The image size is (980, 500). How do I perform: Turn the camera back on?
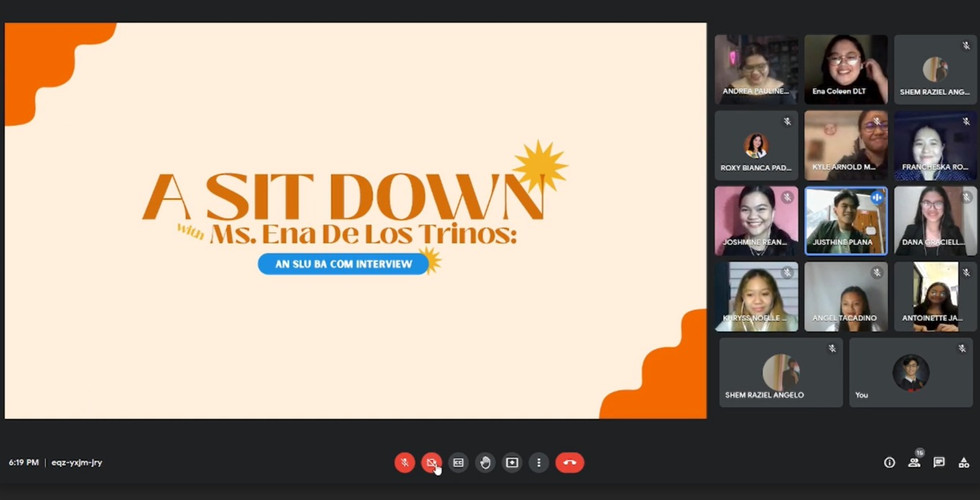(431, 462)
